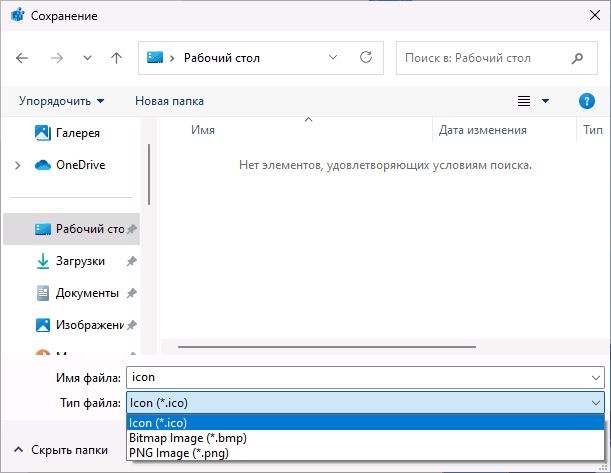Click the horizontal scrollbar in file list
This screenshot has height=473, width=611.
pos(327,346)
